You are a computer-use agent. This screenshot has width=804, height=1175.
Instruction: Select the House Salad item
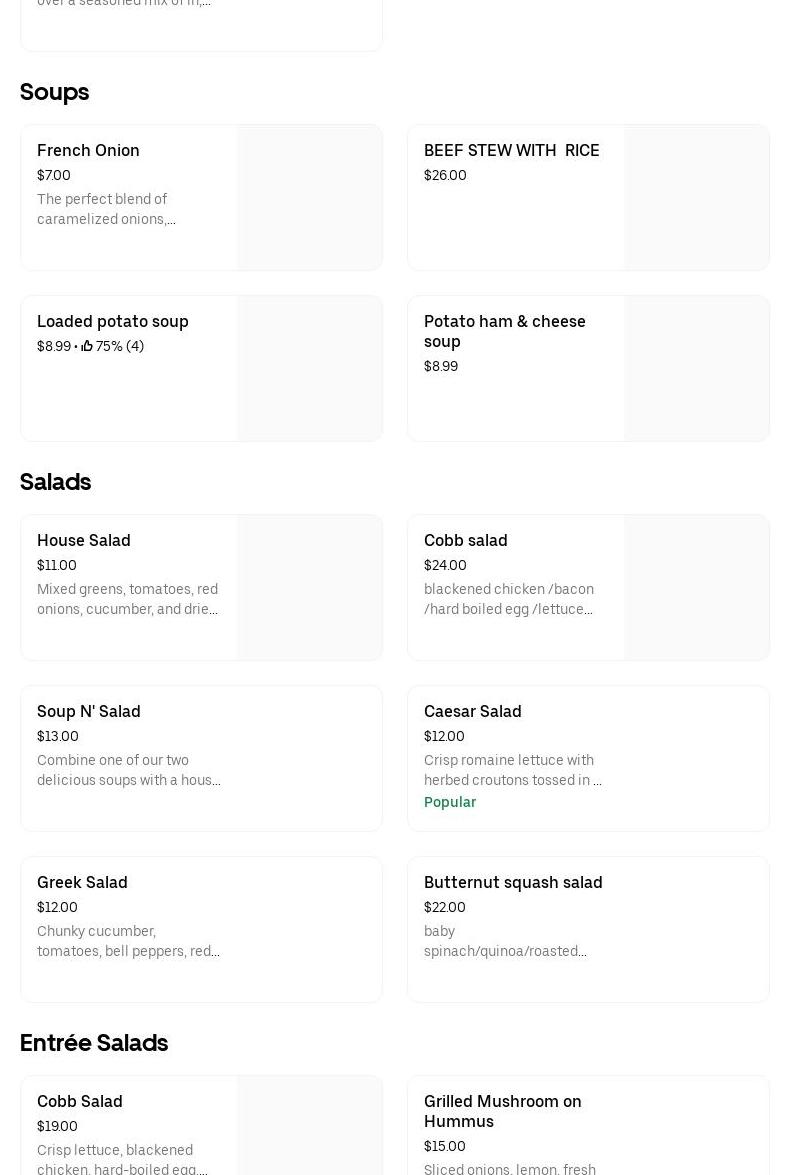[84, 541]
